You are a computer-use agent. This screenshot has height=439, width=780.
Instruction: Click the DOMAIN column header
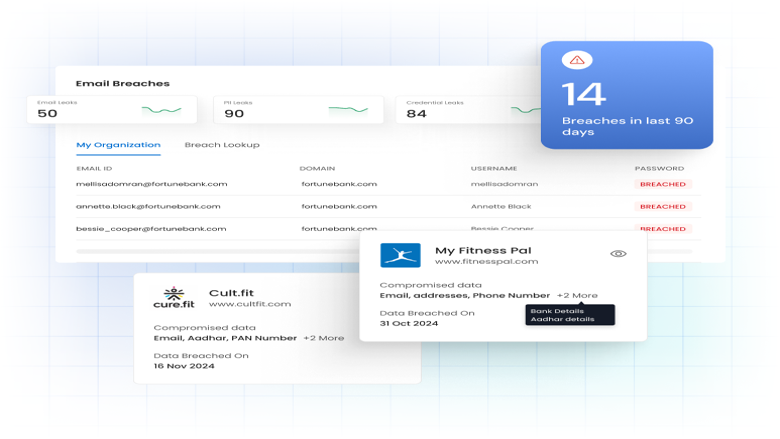tap(317, 169)
